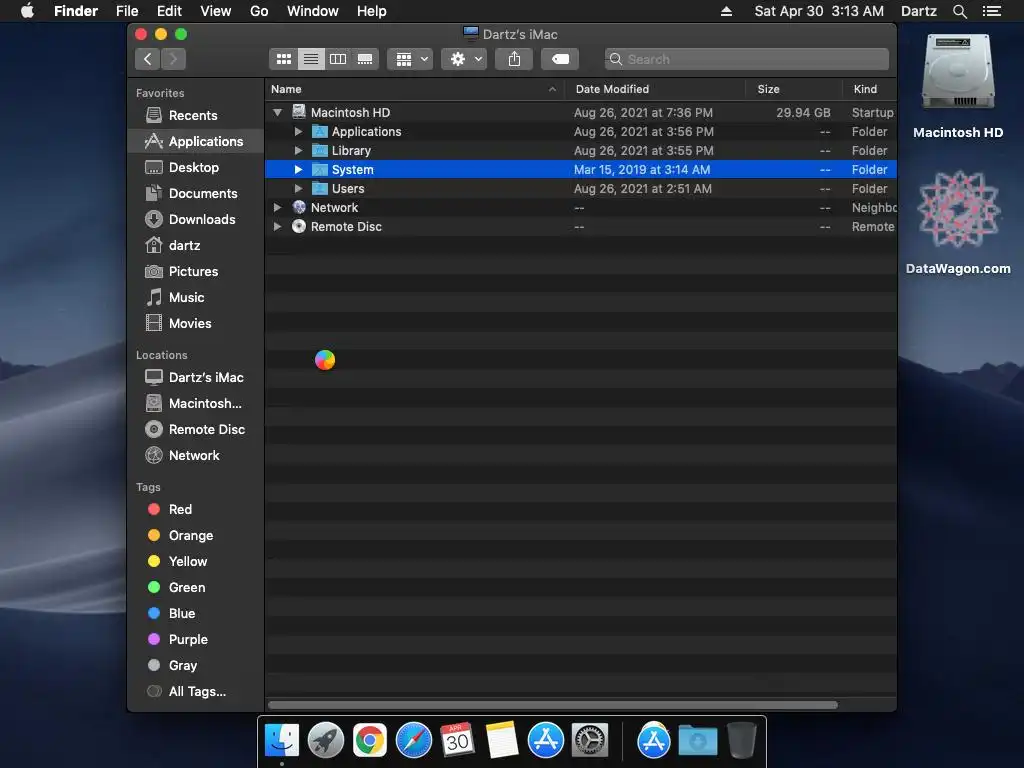This screenshot has width=1024, height=768.
Task: Expand the Users folder row
Action: coord(298,188)
